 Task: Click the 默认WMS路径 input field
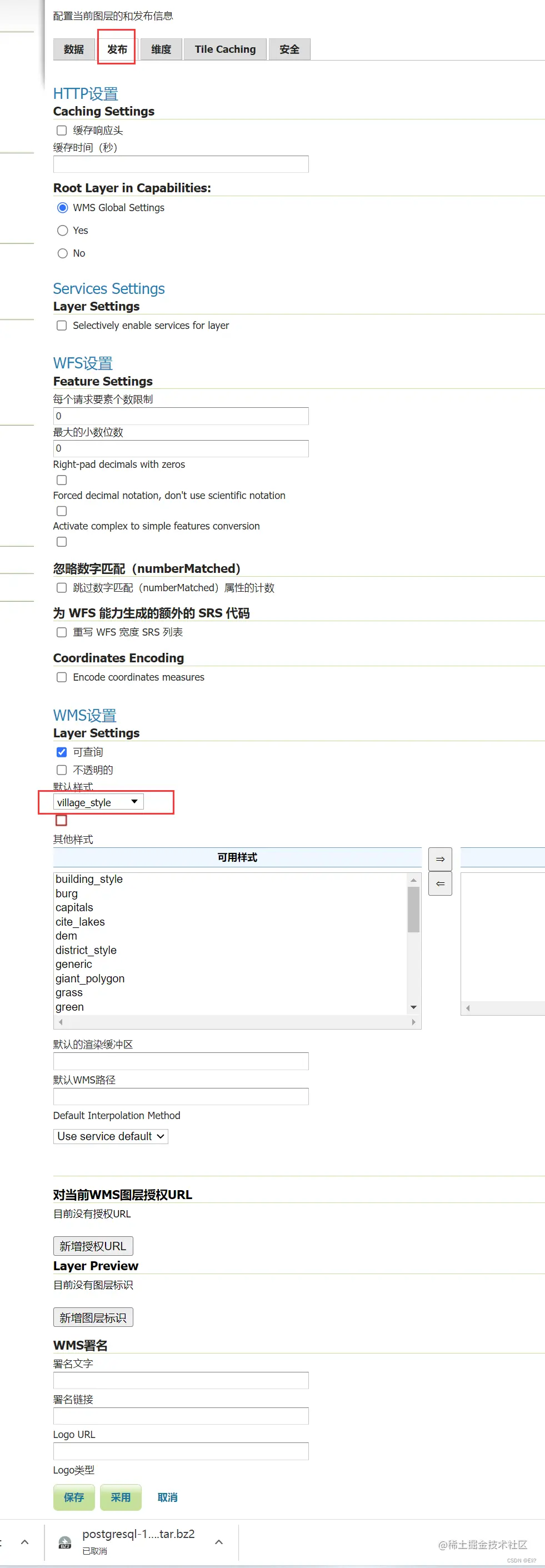point(181,1096)
